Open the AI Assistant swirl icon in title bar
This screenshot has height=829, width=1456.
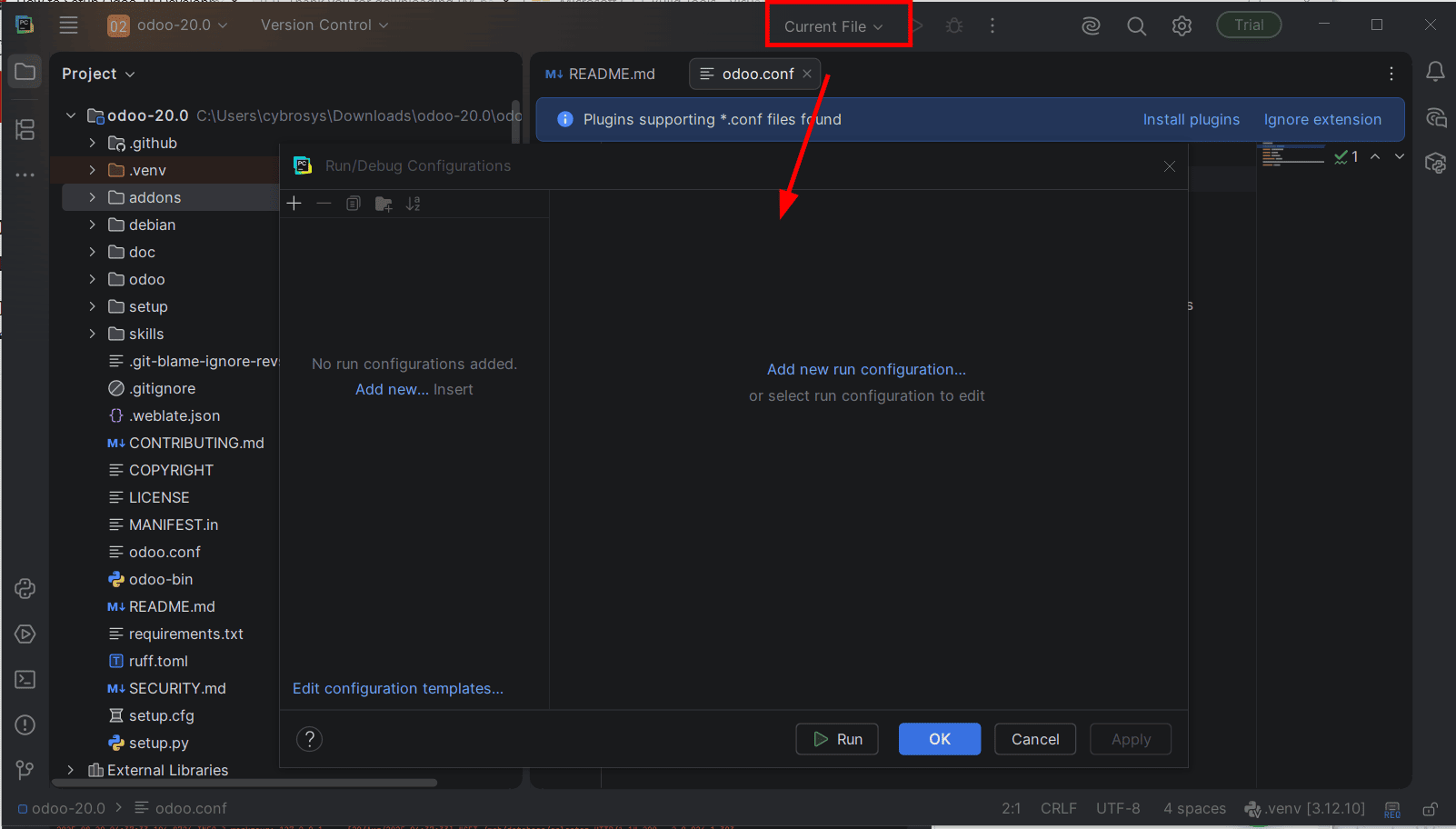coord(1091,25)
